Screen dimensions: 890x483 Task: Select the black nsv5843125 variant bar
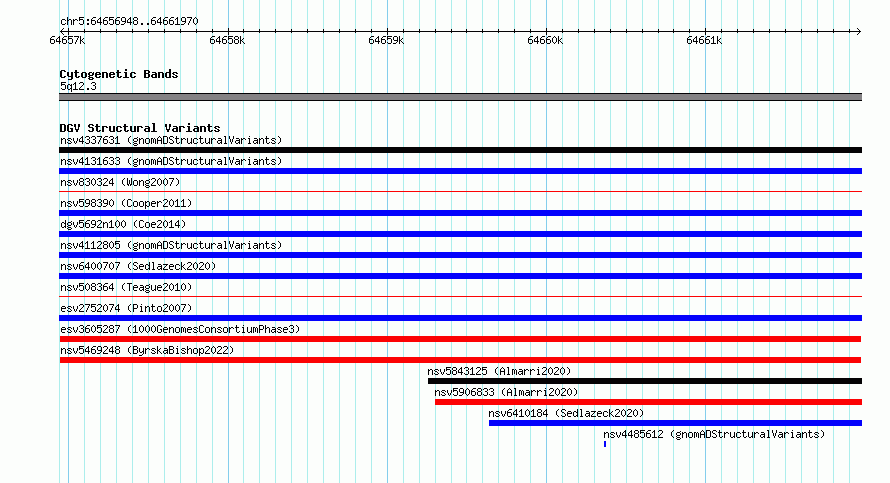pyautogui.click(x=645, y=381)
